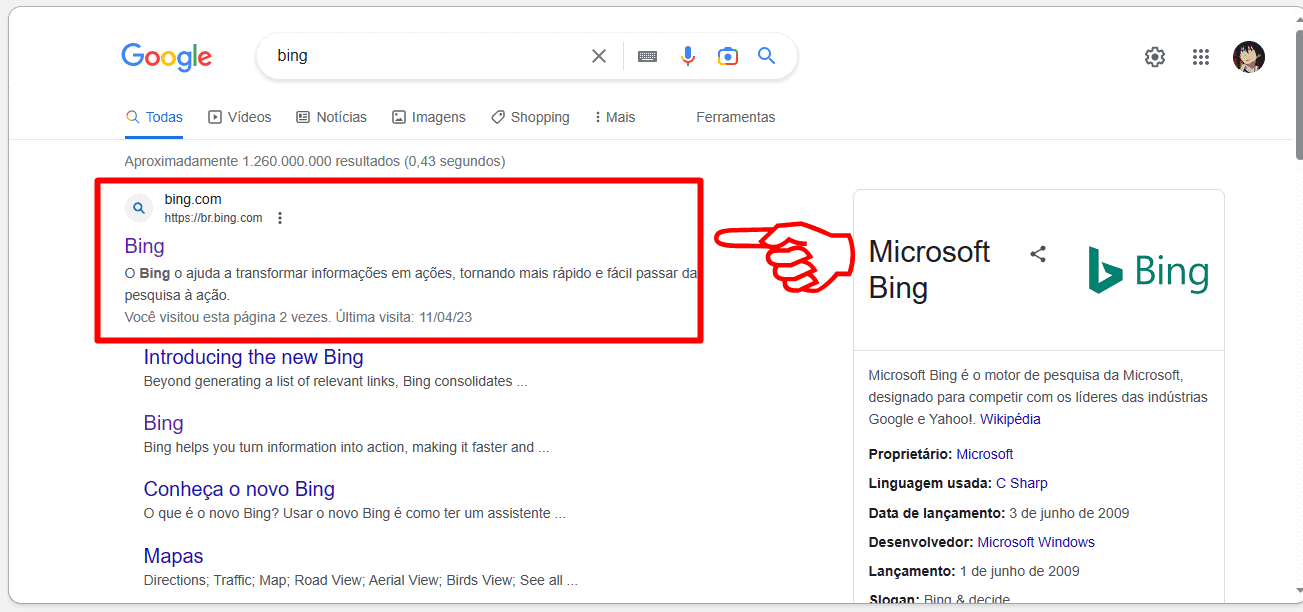This screenshot has width=1303, height=612.
Task: Open the on-screen keyboard icon
Action: (x=647, y=56)
